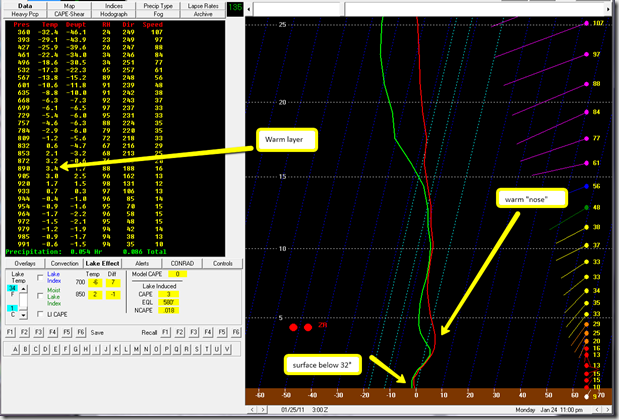Click the left scroll arrow below the sounding chart
Image resolution: width=619 pixels, height=420 pixels.
point(252,409)
